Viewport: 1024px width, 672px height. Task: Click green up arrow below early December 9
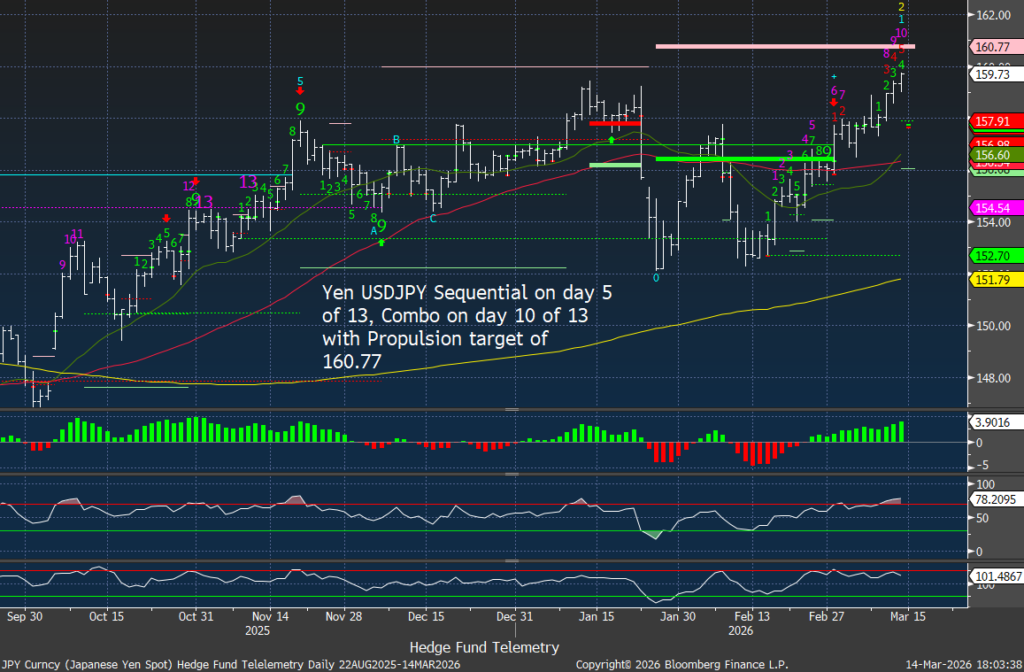(x=381, y=241)
